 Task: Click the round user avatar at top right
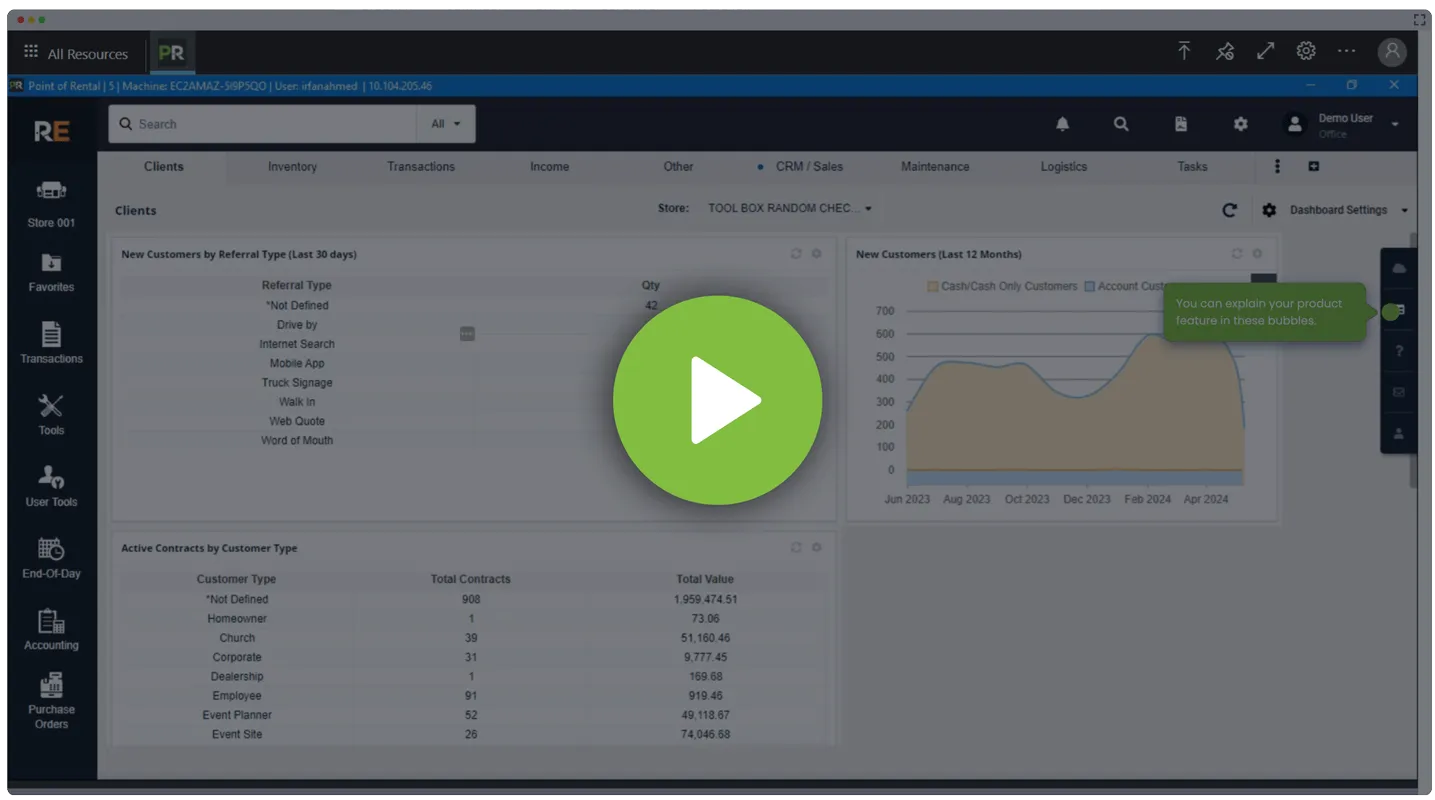[x=1392, y=52]
